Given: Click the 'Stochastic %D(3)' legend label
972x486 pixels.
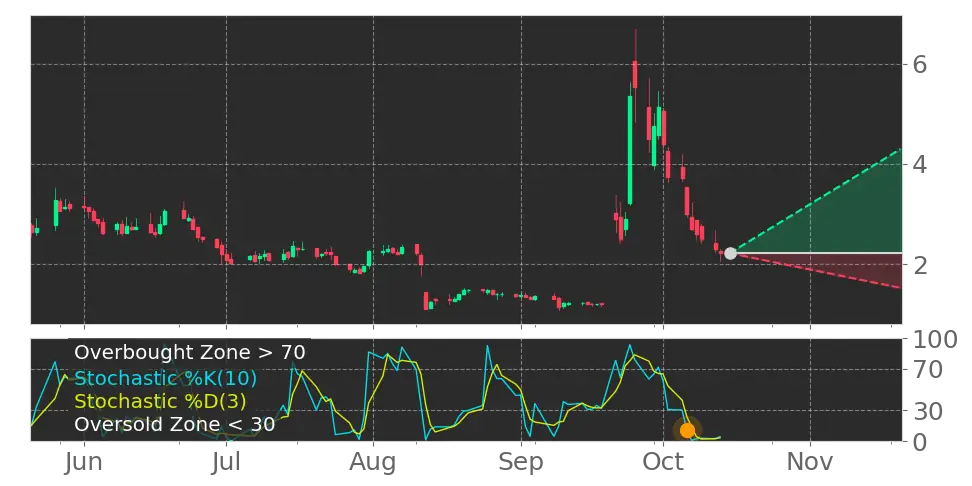Looking at the screenshot, I should 160,401.
